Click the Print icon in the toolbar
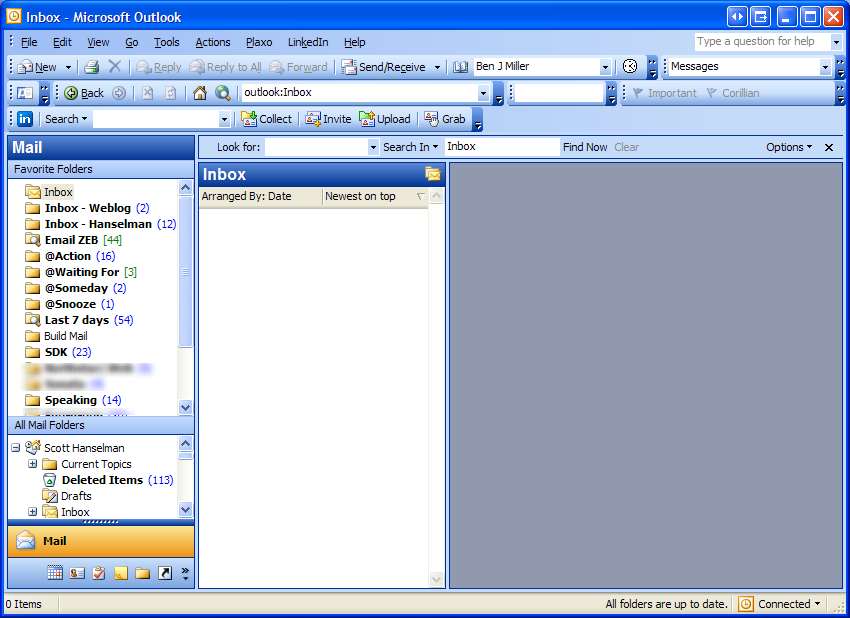The image size is (850, 618). tap(91, 67)
